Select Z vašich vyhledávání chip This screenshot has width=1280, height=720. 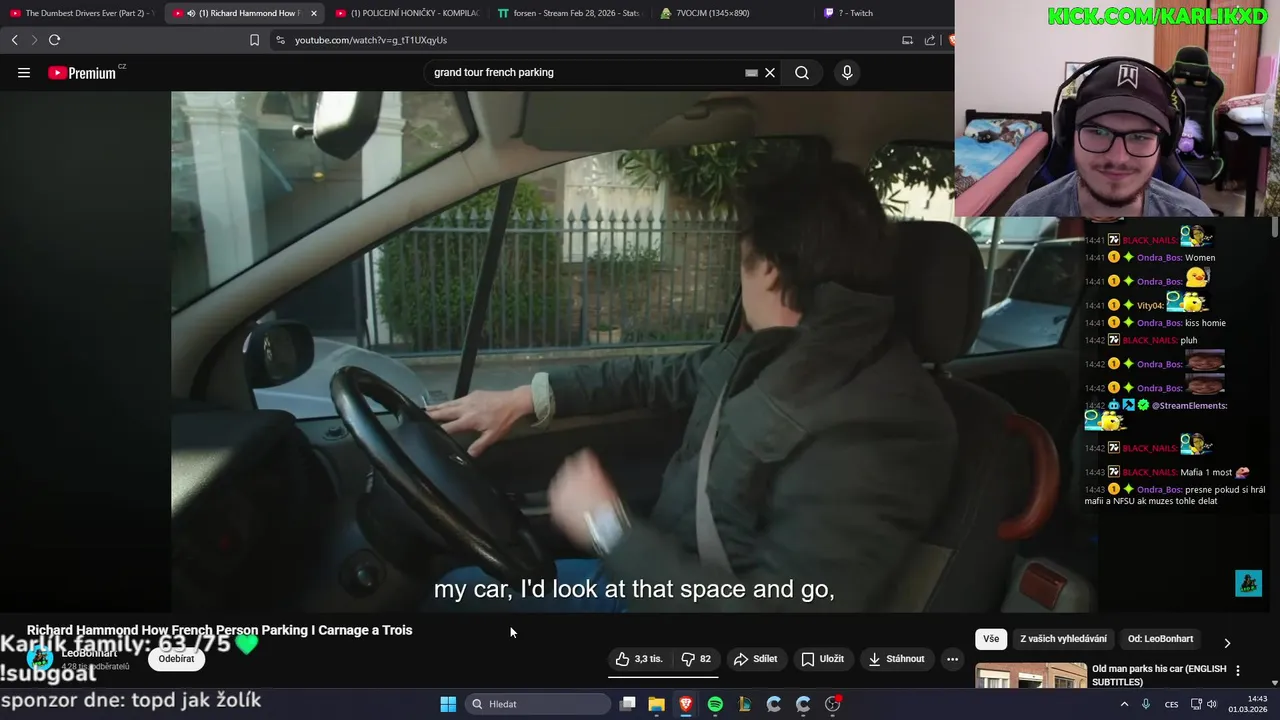(1063, 639)
